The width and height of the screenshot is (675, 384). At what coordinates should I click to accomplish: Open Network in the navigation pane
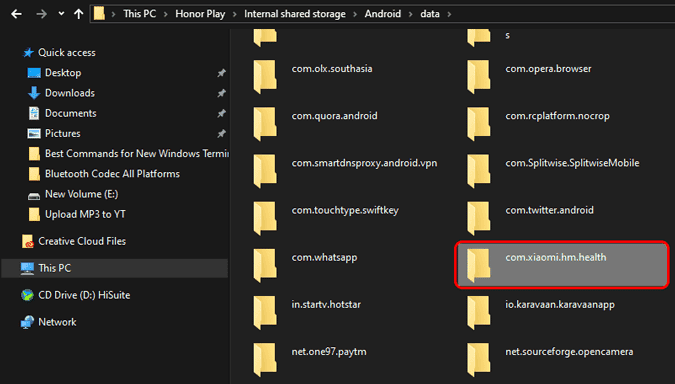pyautogui.click(x=57, y=322)
